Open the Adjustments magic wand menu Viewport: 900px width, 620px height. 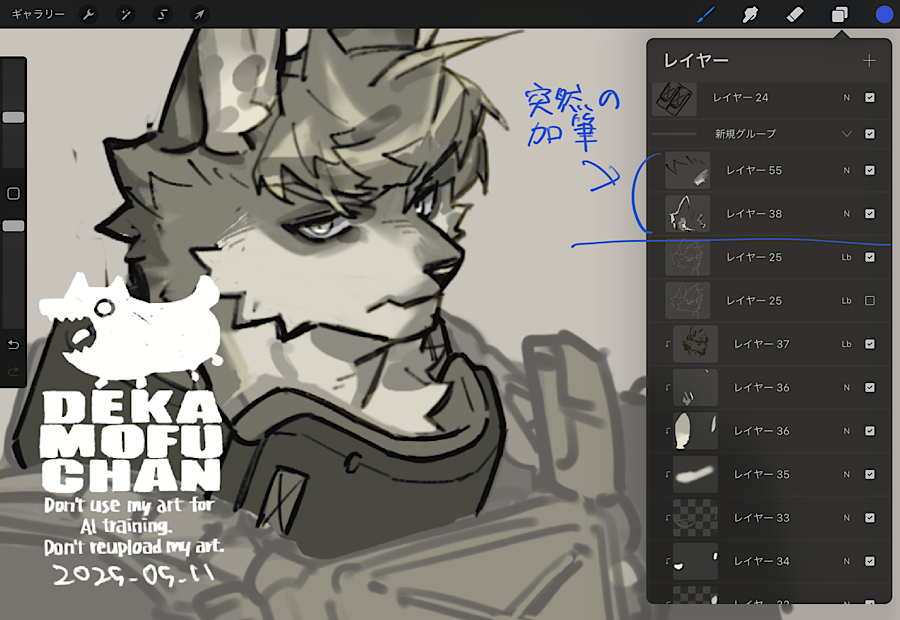pyautogui.click(x=125, y=14)
